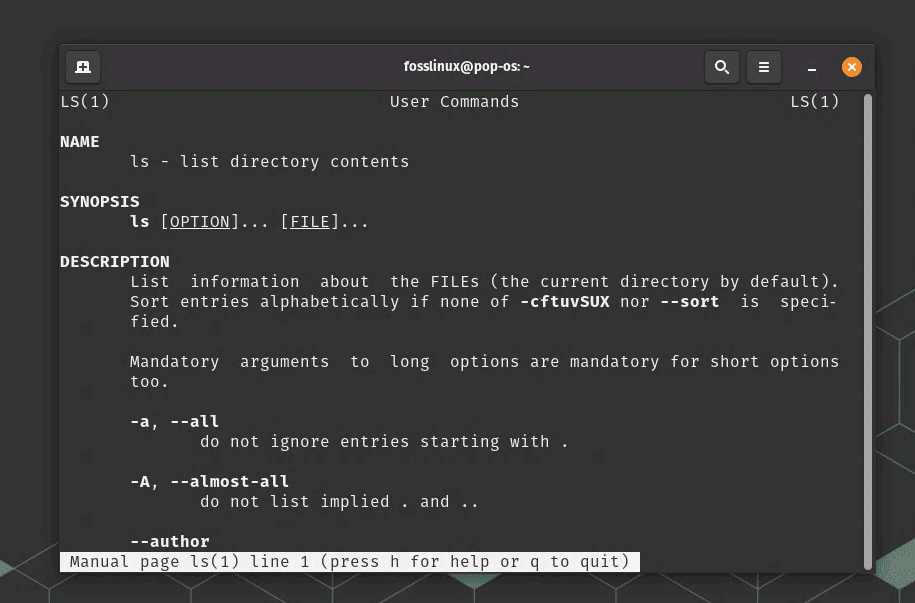This screenshot has height=603, width=915.
Task: Minimize the terminal window
Action: (x=812, y=68)
